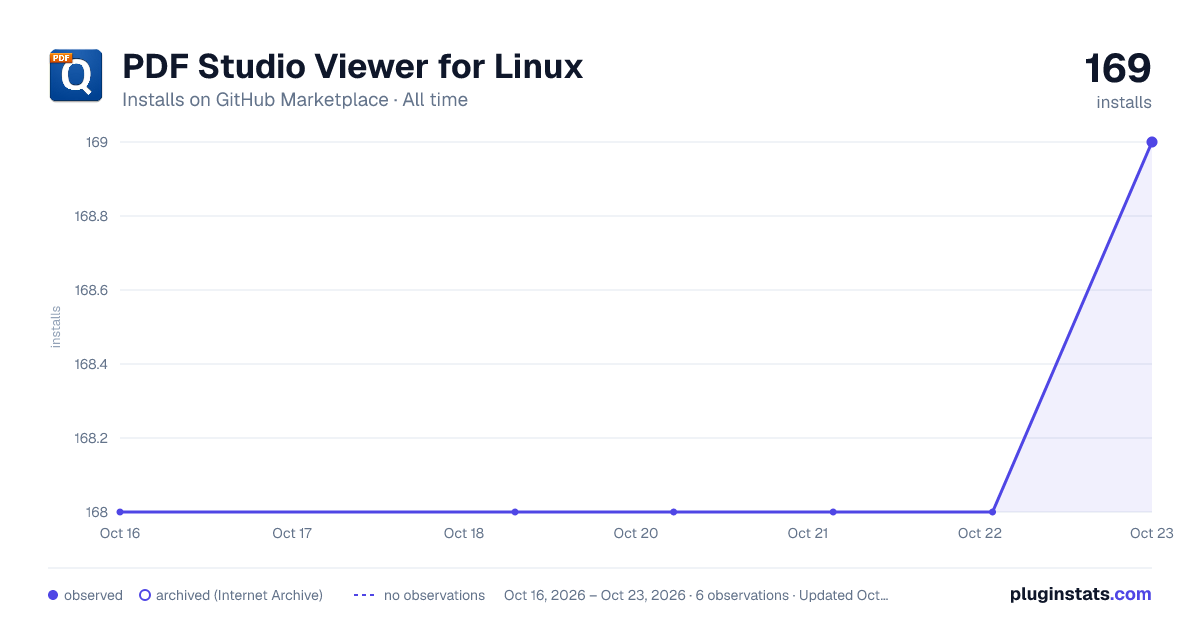Click the 'Oct 16, 2026 – Oct 23, 2026' date range text

(595, 595)
